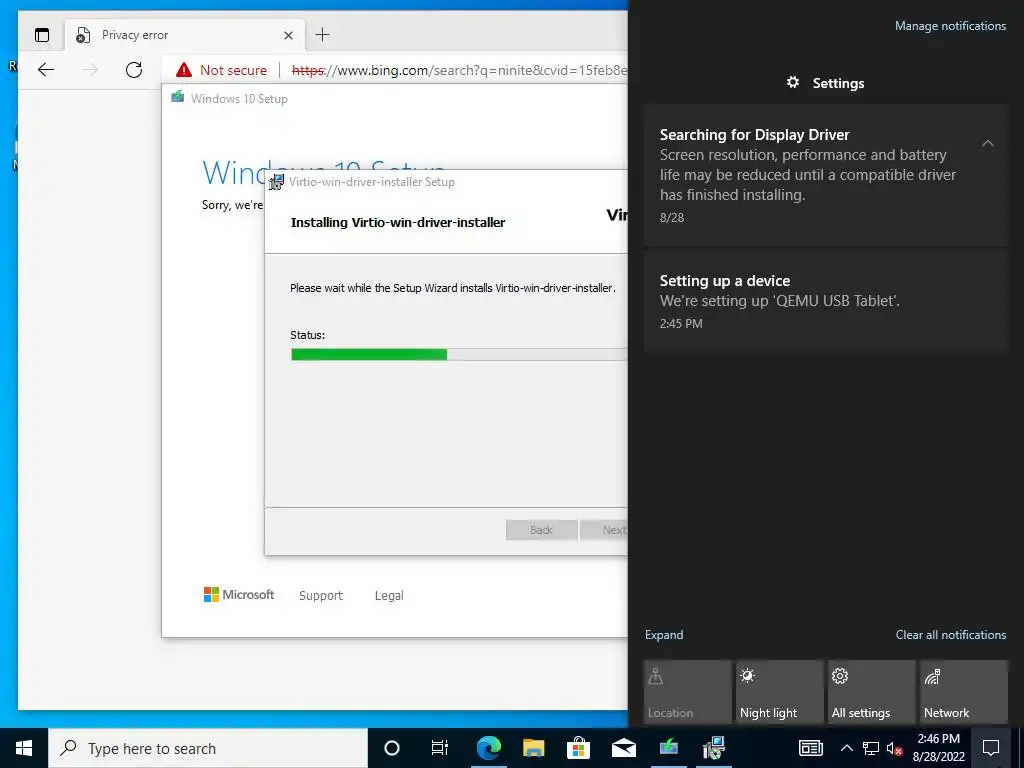Click the Back button in Virtio setup
1024x768 pixels.
point(541,530)
